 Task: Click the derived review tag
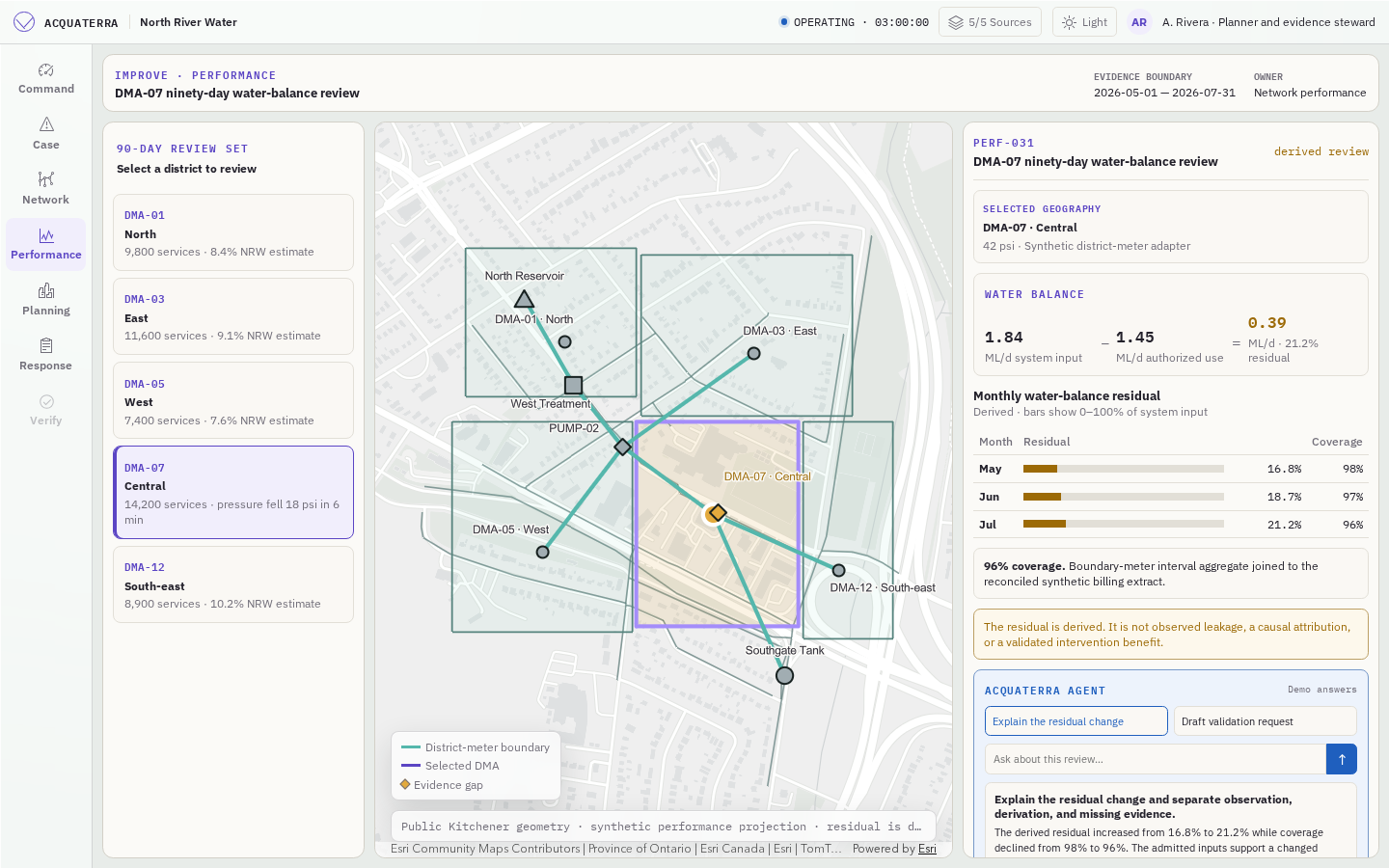(x=1321, y=151)
